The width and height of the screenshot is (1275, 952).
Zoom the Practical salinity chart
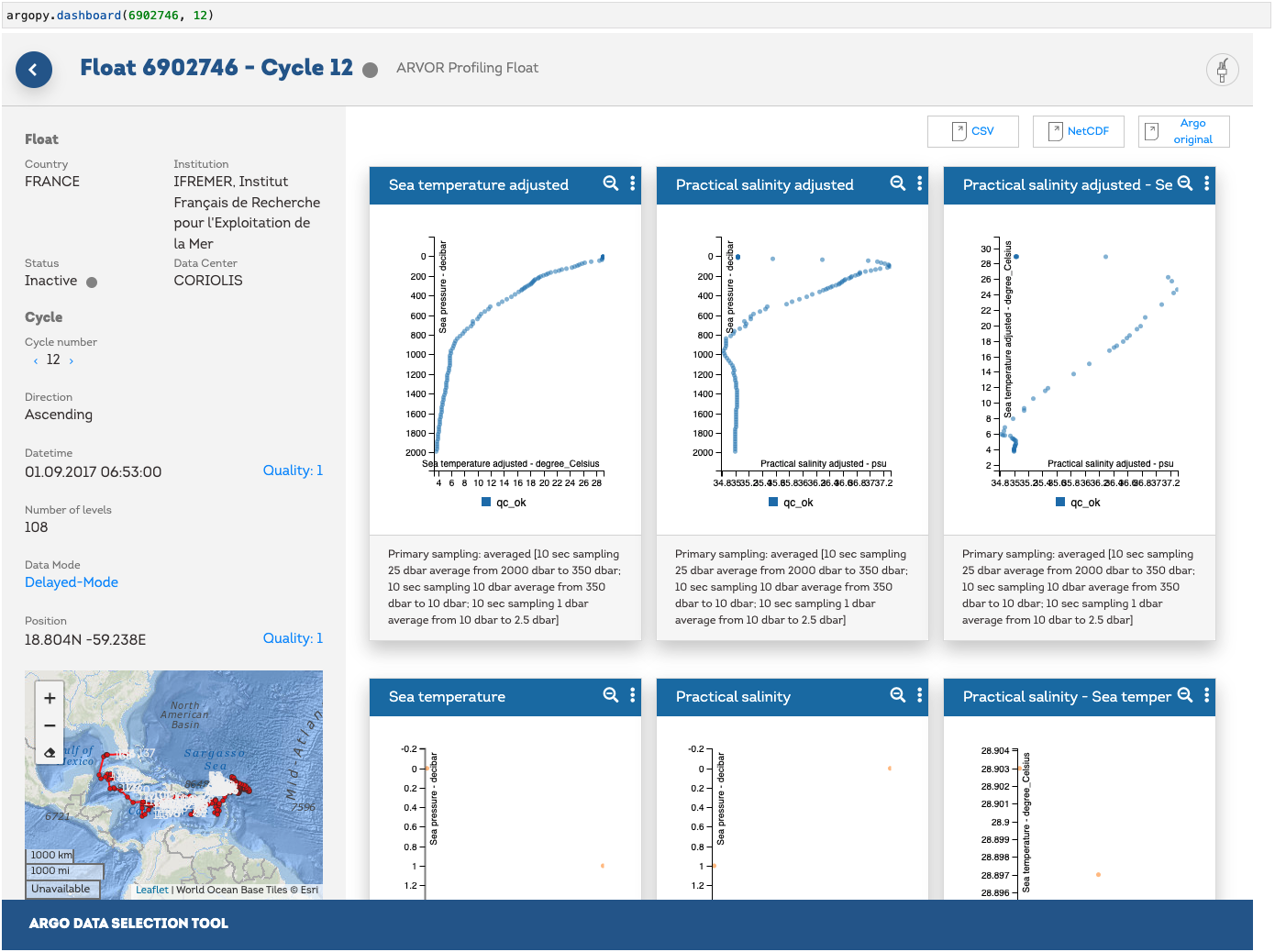pyautogui.click(x=898, y=695)
